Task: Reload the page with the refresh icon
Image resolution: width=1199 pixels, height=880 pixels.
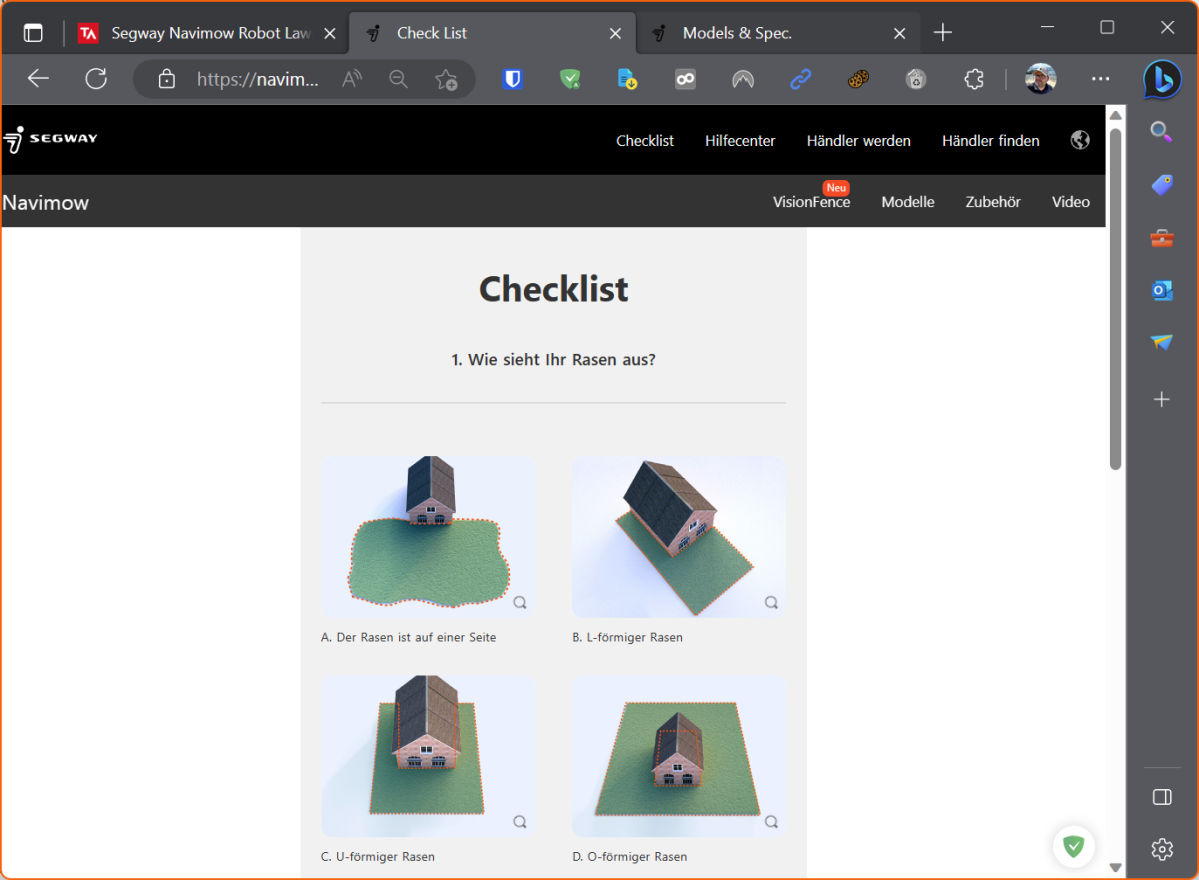Action: point(96,79)
